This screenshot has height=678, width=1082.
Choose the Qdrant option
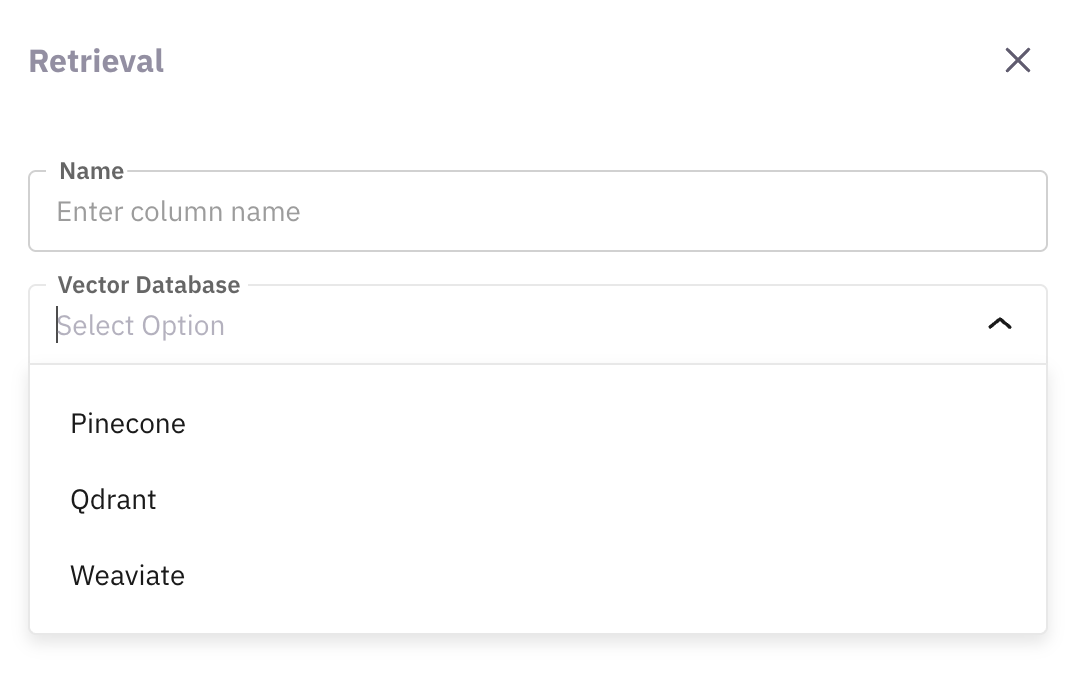113,500
